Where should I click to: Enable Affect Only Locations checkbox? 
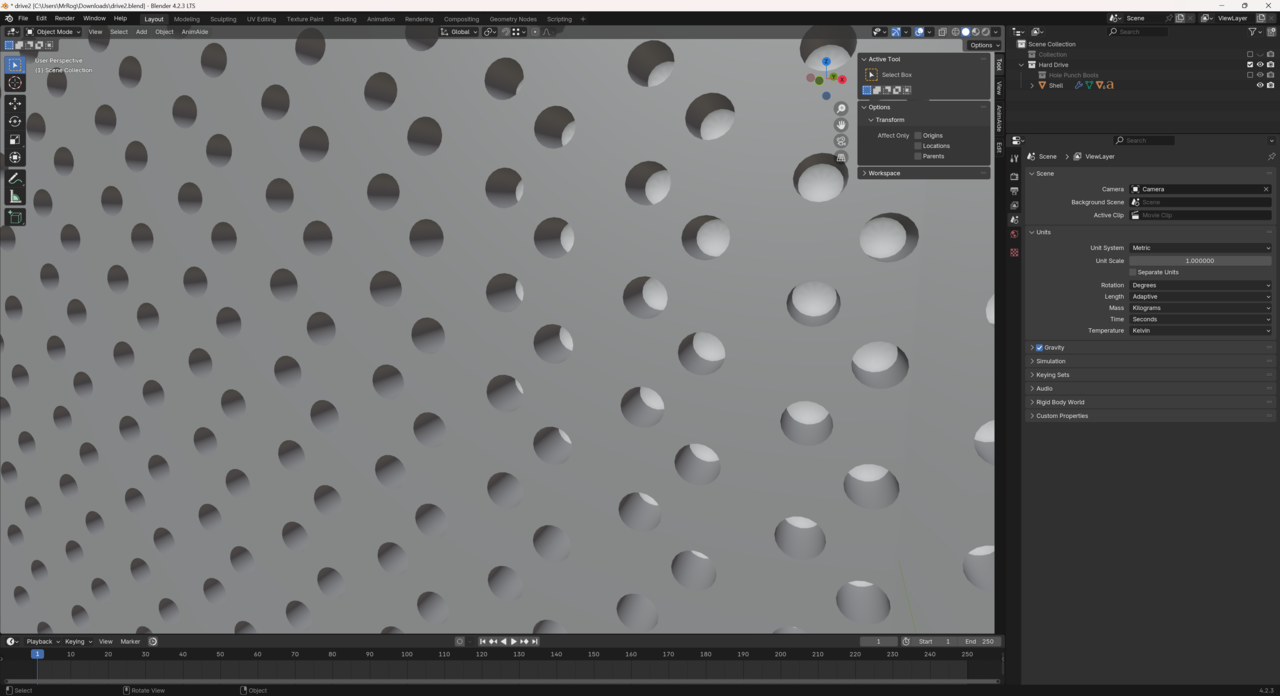(x=918, y=146)
